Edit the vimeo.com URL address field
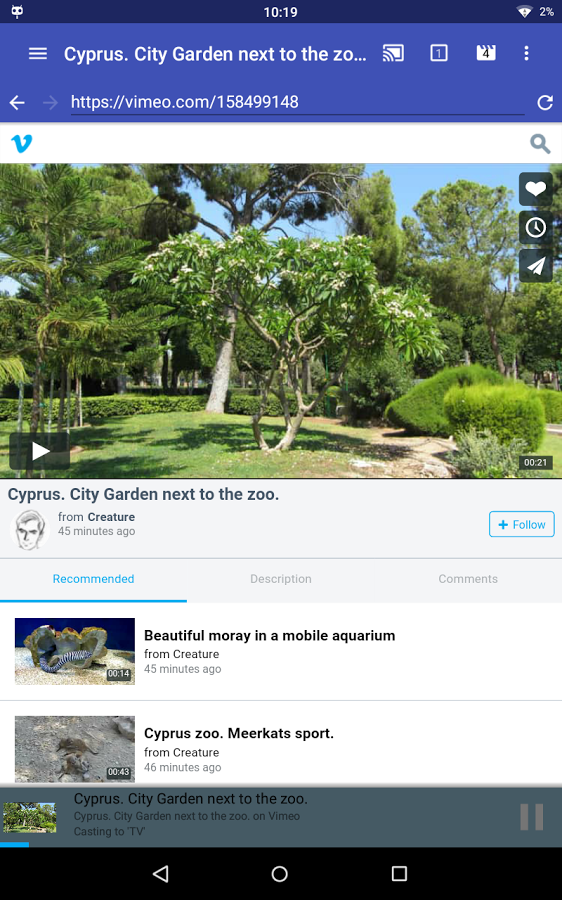562x900 pixels. [x=297, y=102]
